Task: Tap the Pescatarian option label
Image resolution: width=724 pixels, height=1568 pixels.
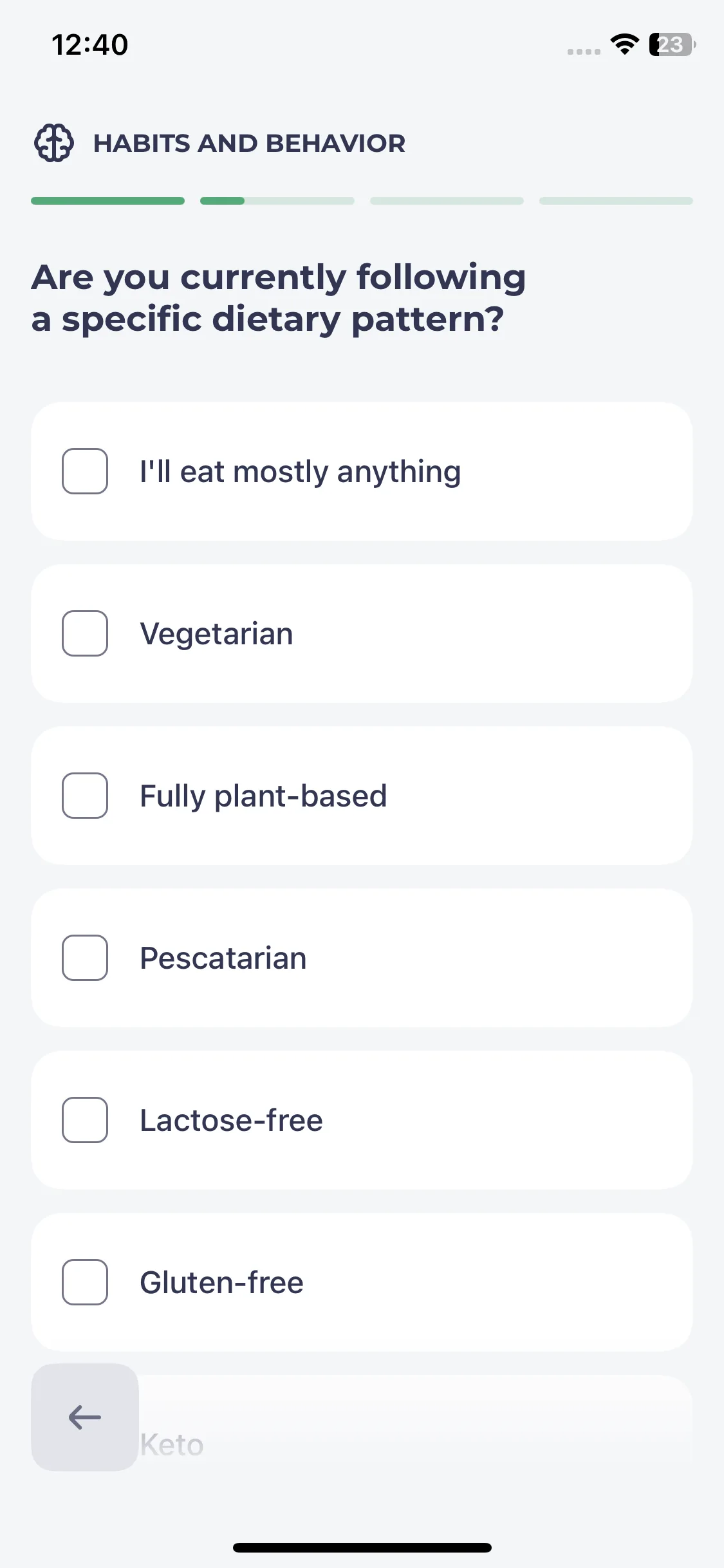Action: pos(223,958)
